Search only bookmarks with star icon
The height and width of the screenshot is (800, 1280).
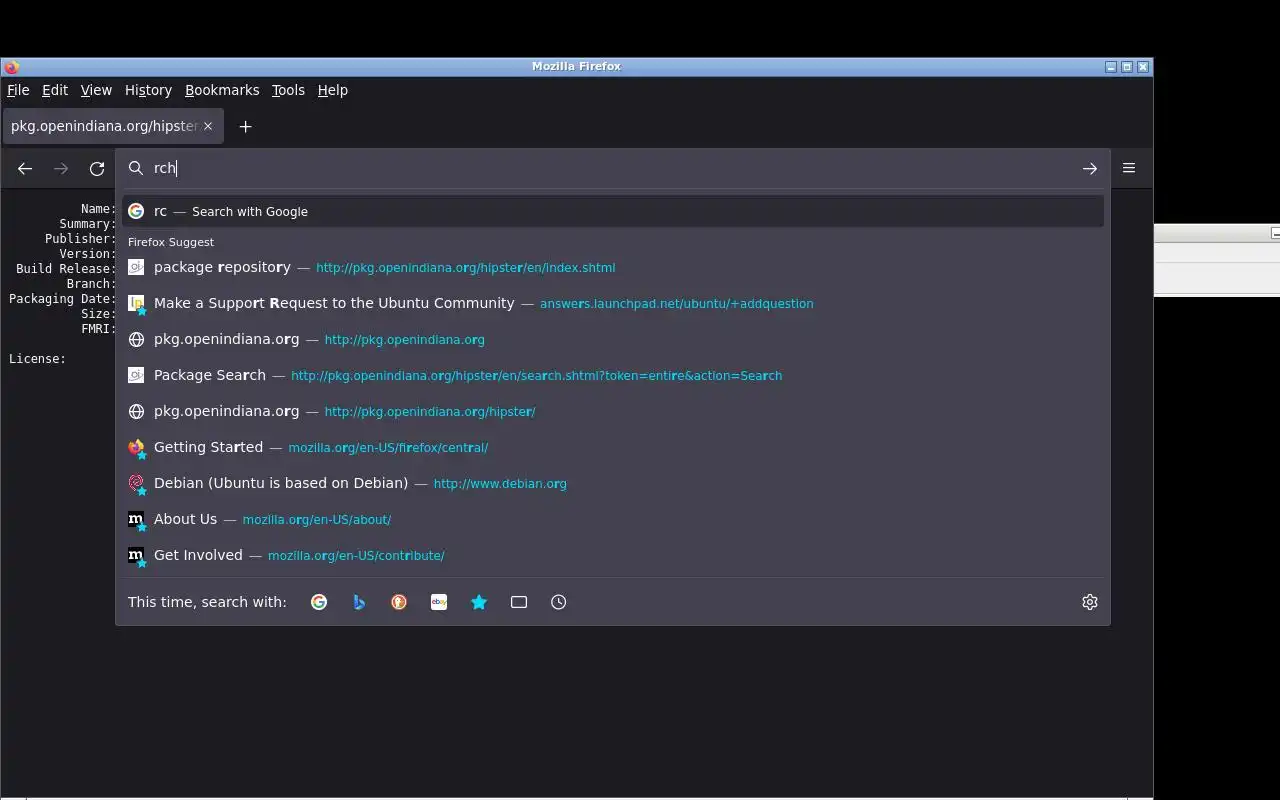coord(479,602)
